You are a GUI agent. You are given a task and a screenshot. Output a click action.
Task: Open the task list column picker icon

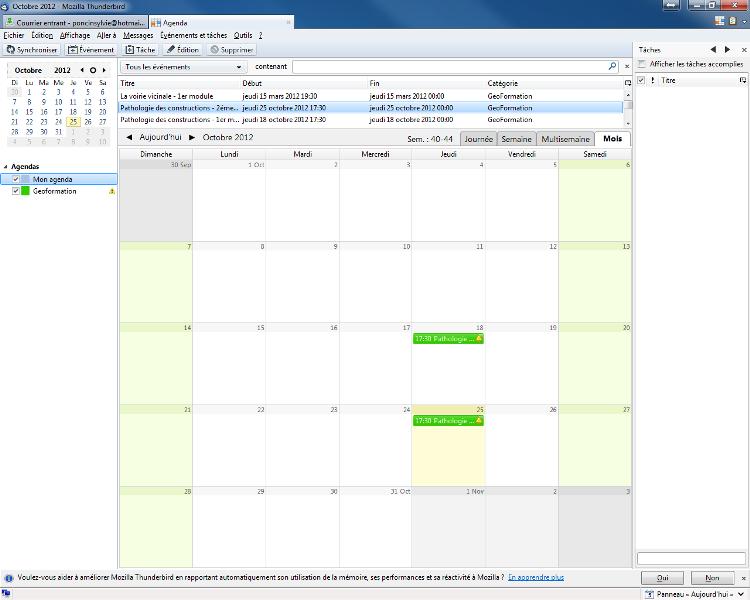pos(742,80)
